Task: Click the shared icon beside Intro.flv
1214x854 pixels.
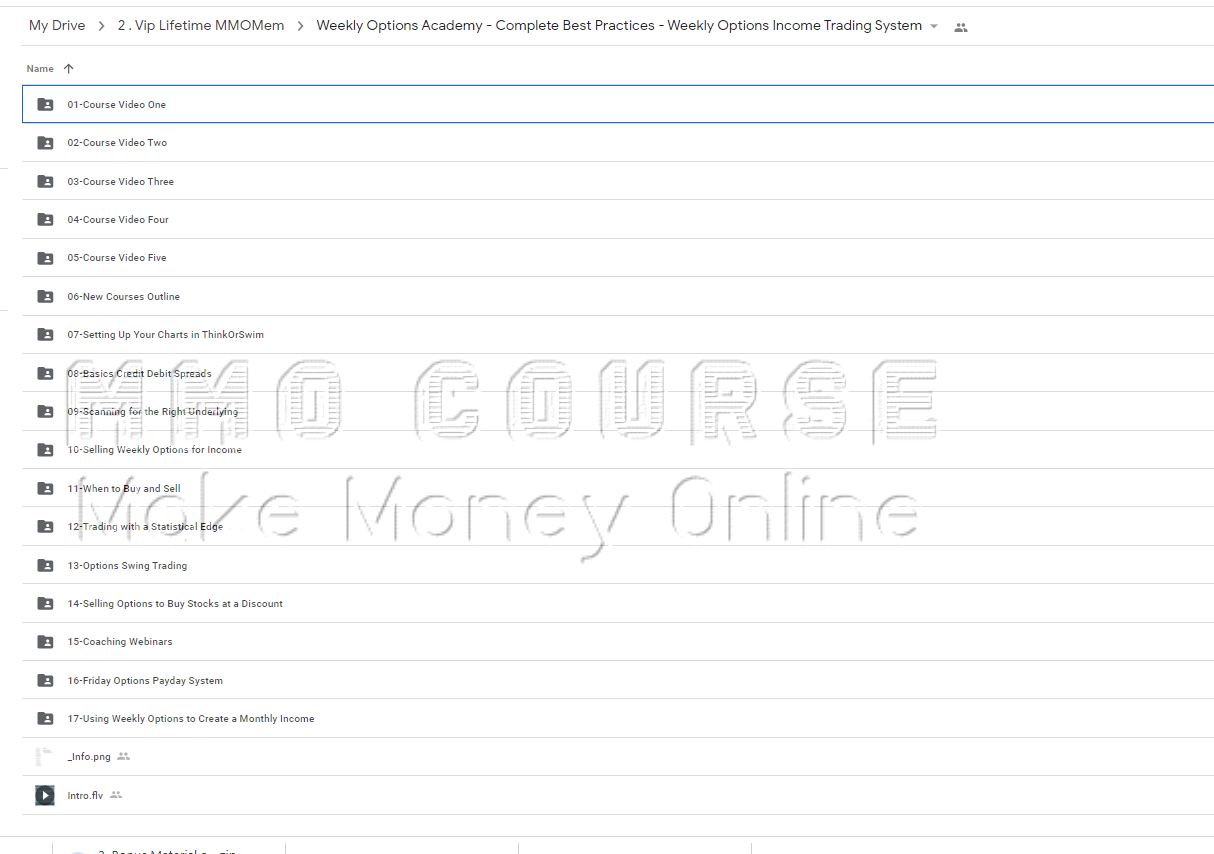Action: (116, 796)
